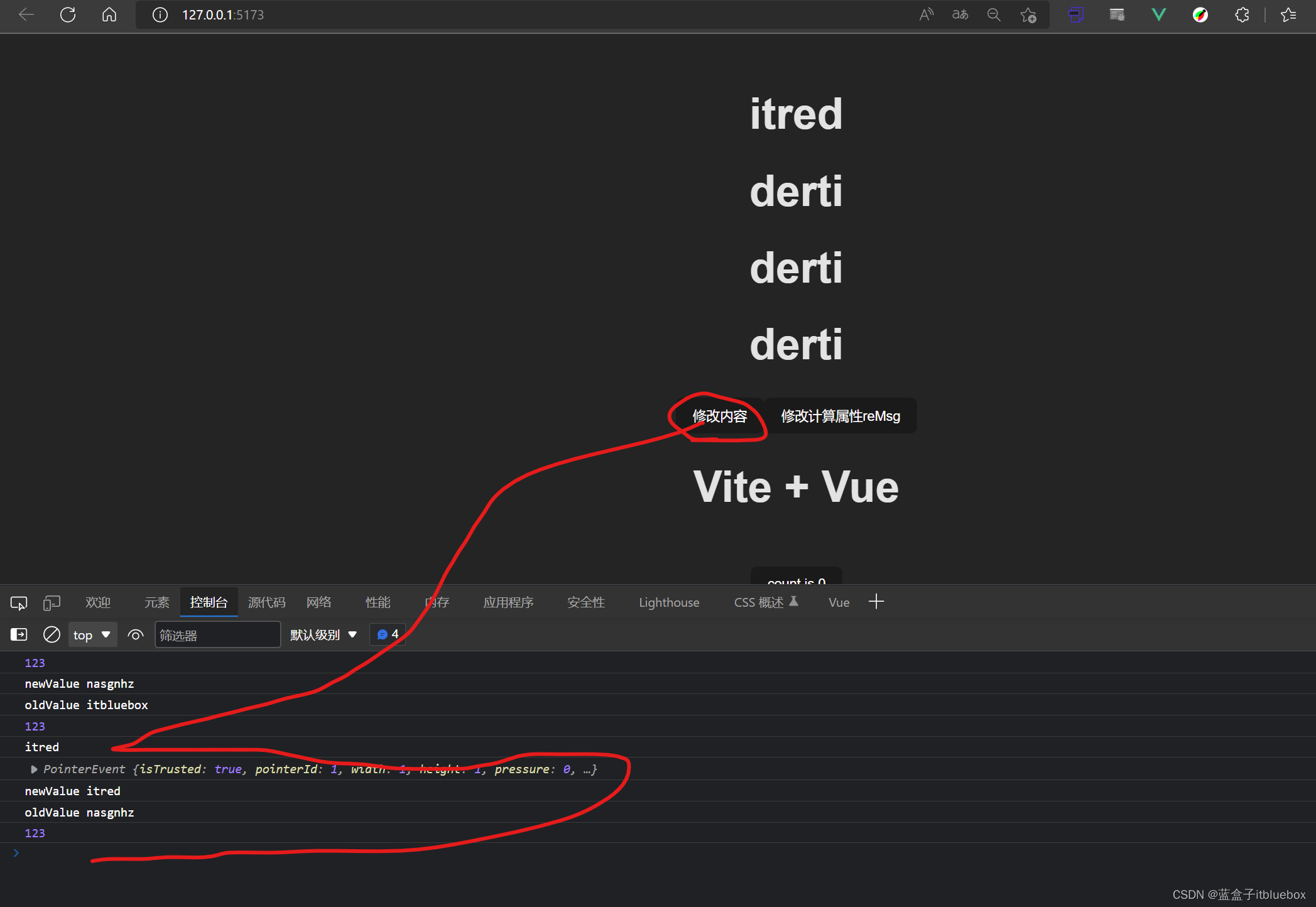Open the 应用程序 tab
The image size is (1316, 907).
point(509,602)
